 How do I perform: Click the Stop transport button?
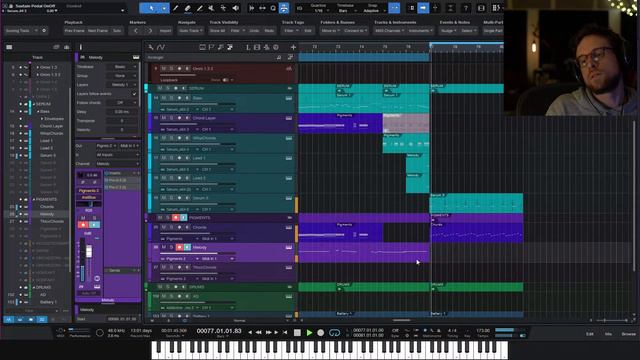[297, 333]
